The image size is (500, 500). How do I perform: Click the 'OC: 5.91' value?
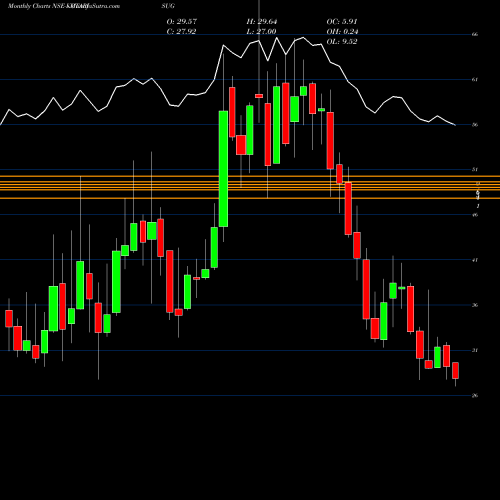[x=342, y=22]
